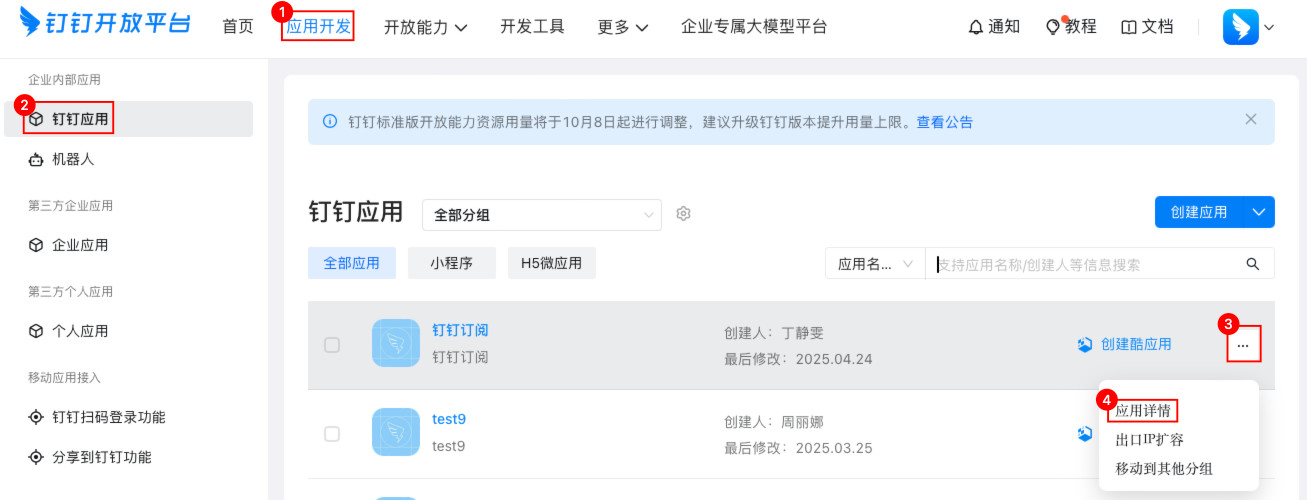The image size is (1307, 500).
Task: Choose 应用详情 from the context menu
Action: click(x=1144, y=410)
